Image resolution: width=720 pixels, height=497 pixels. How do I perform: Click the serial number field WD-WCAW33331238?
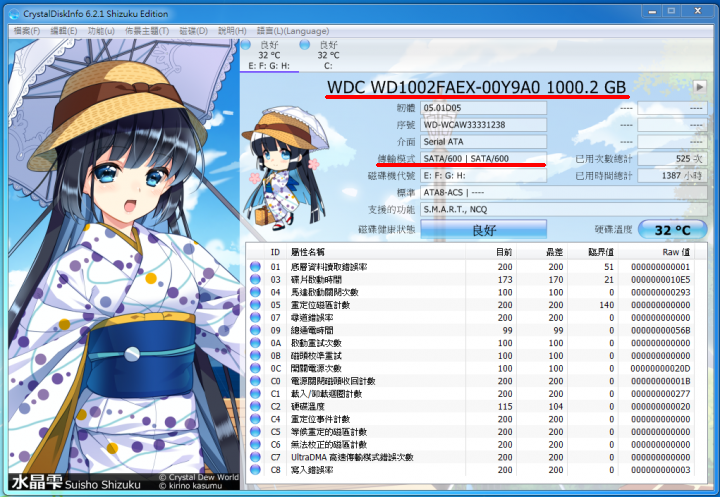pyautogui.click(x=484, y=124)
